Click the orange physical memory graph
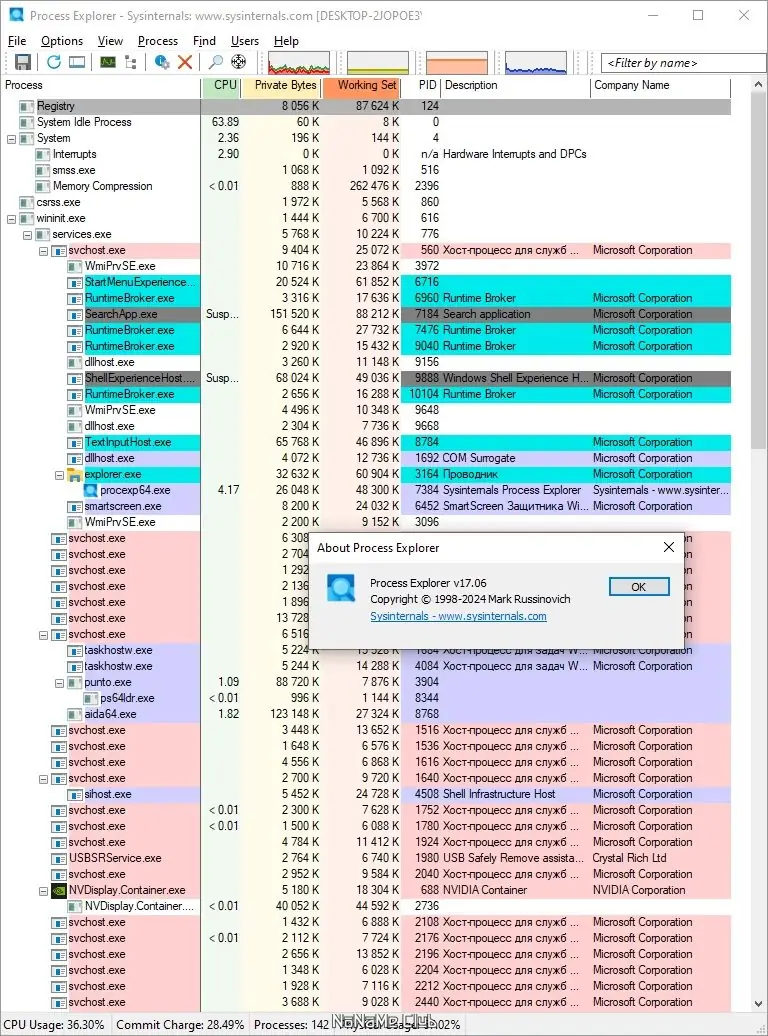The height and width of the screenshot is (1036, 768). (x=457, y=63)
